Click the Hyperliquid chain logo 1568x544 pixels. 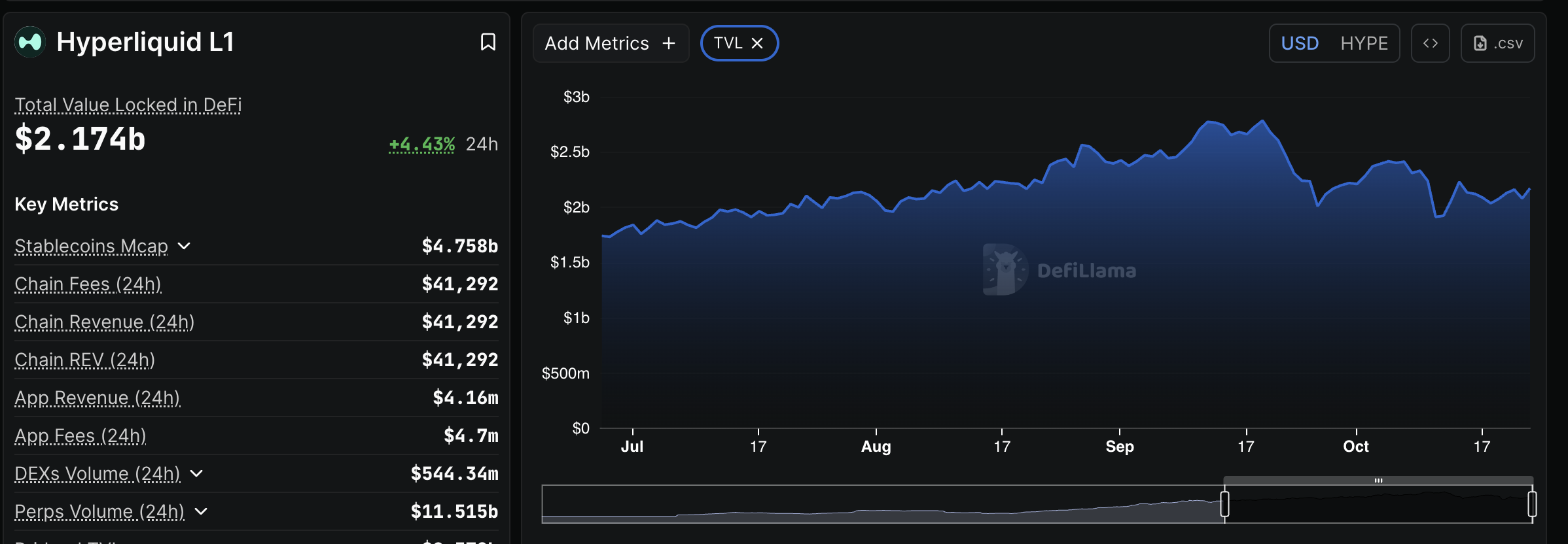(x=30, y=42)
